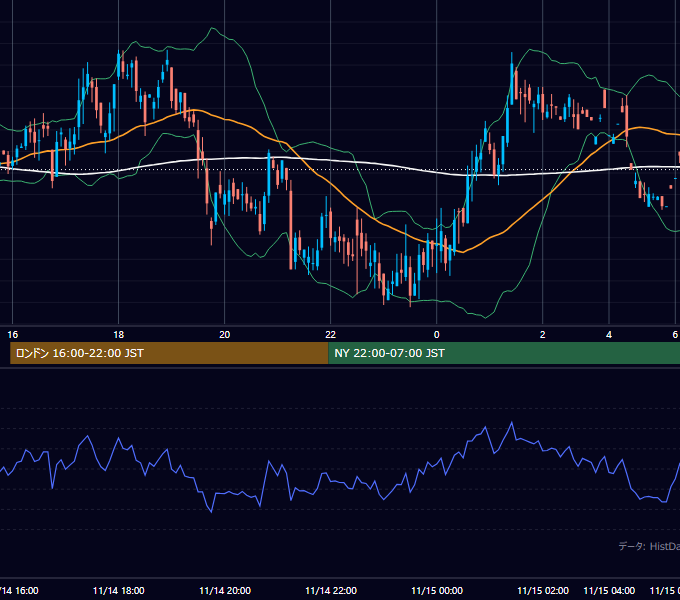Click the 22 hour axis label
Image resolution: width=680 pixels, height=600 pixels.
point(330,335)
